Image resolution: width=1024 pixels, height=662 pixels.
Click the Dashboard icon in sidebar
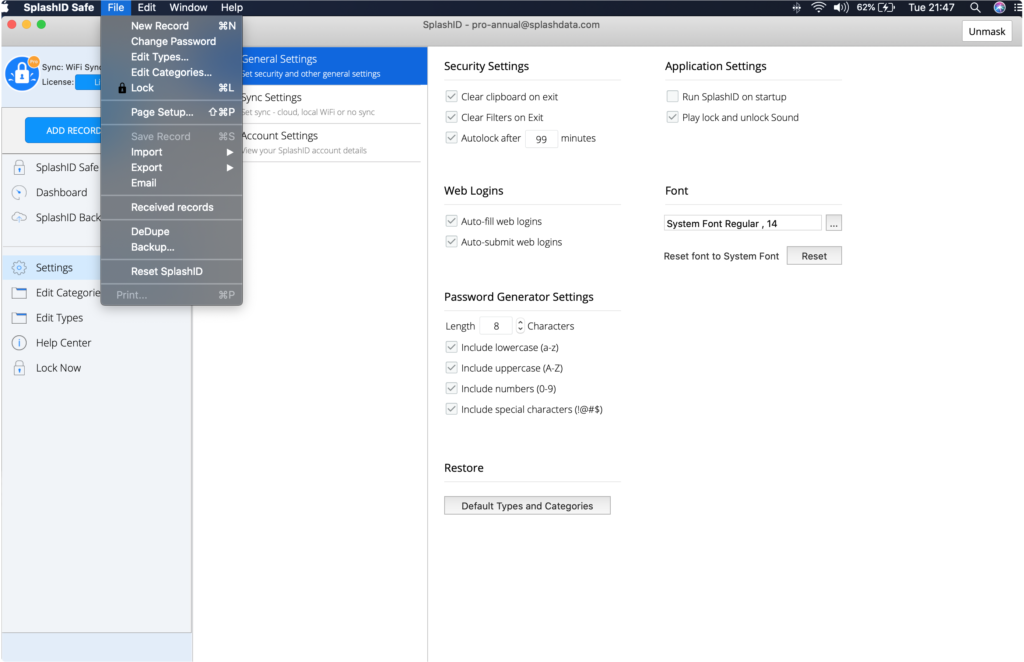pos(19,193)
